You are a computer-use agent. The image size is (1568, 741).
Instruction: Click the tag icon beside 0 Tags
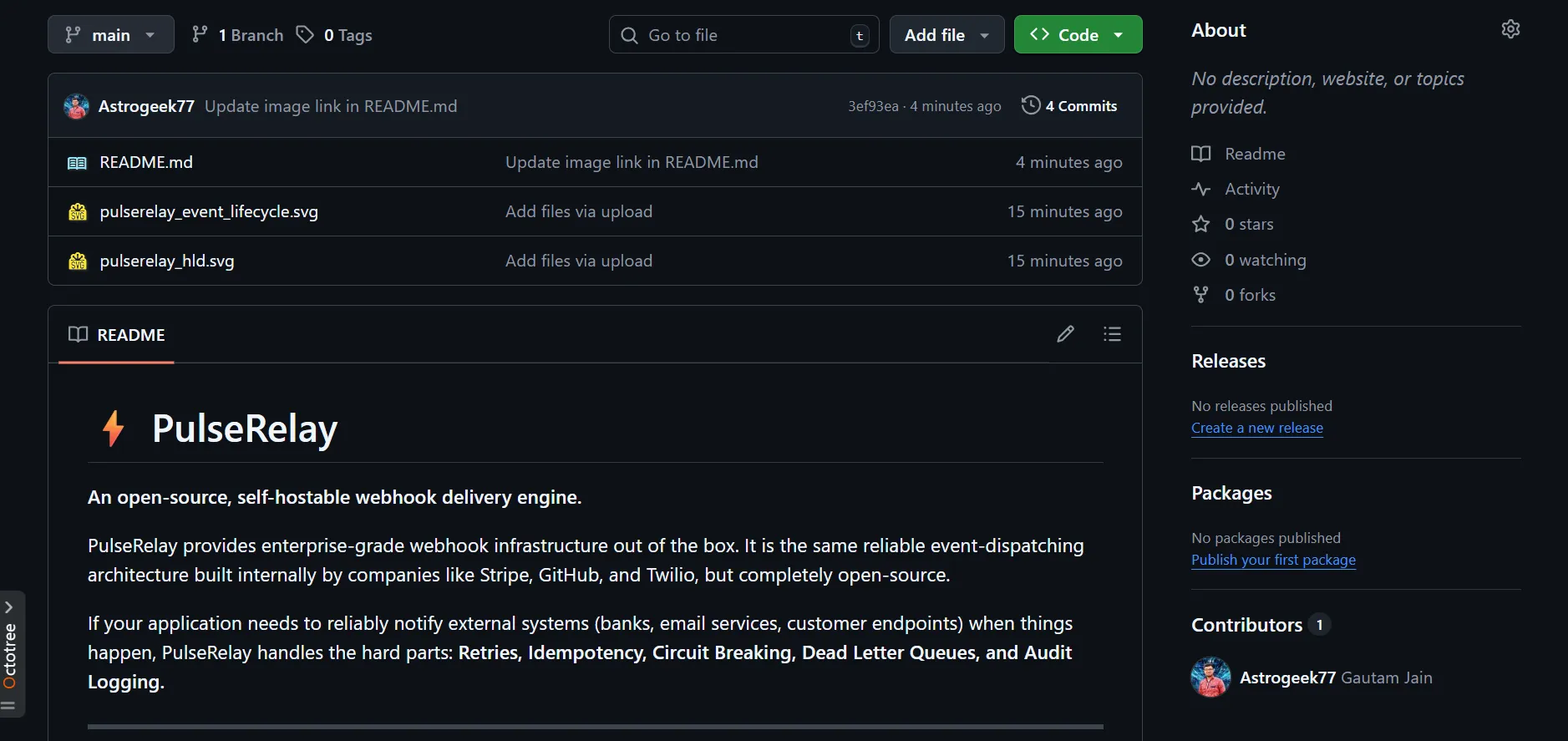pyautogui.click(x=305, y=34)
